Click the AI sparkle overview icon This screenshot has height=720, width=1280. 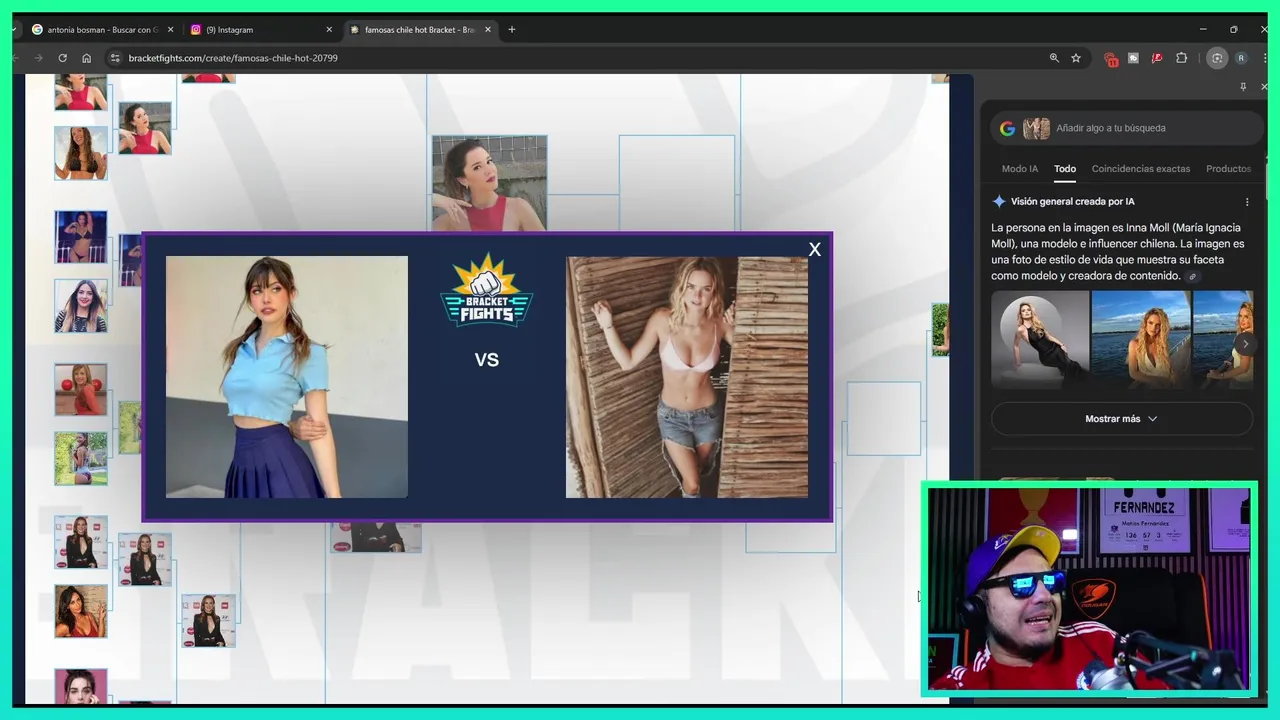point(999,201)
